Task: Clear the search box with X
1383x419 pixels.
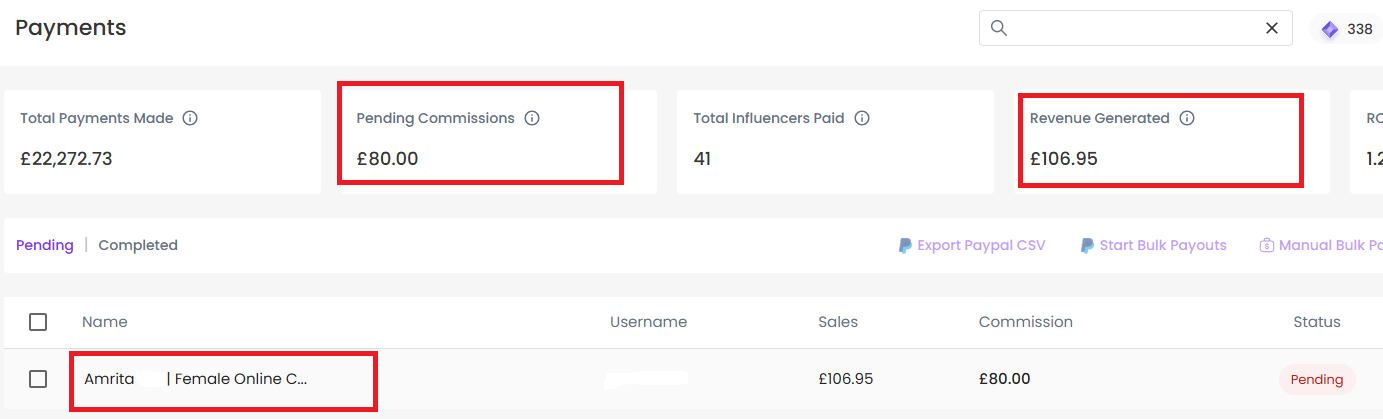Action: coord(1272,28)
